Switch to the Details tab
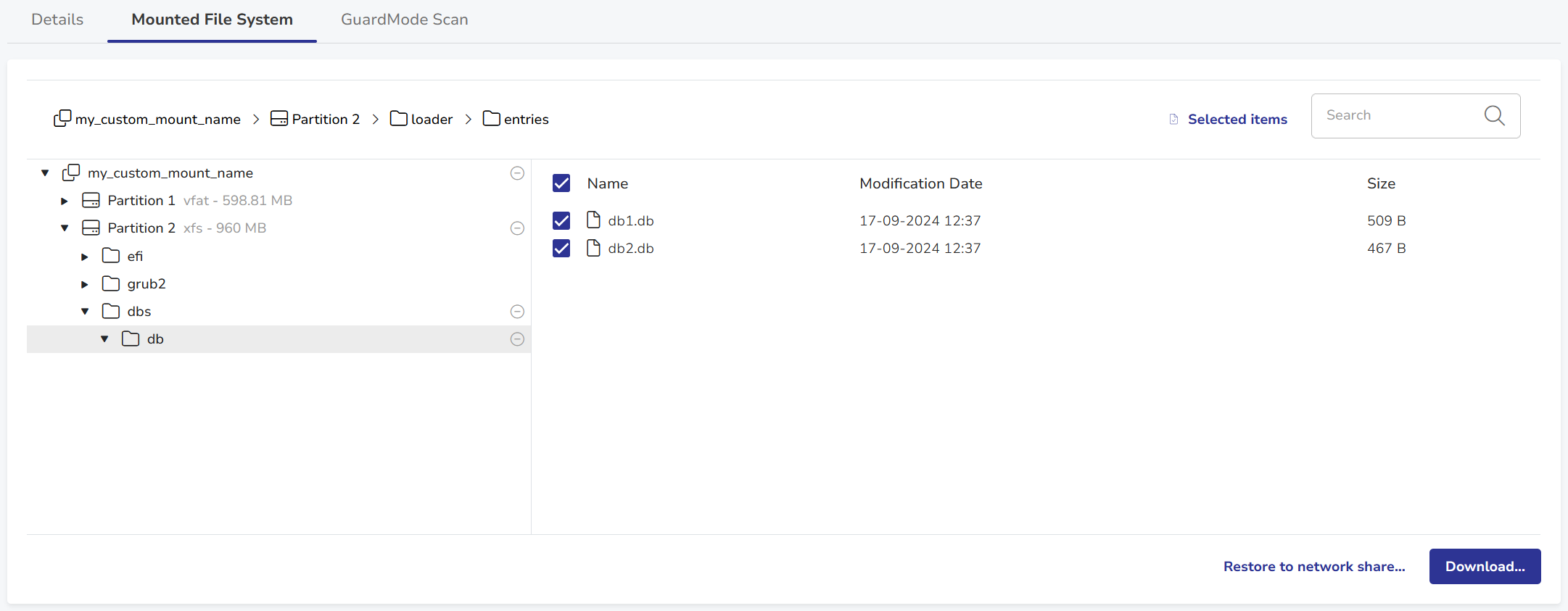 coord(57,20)
